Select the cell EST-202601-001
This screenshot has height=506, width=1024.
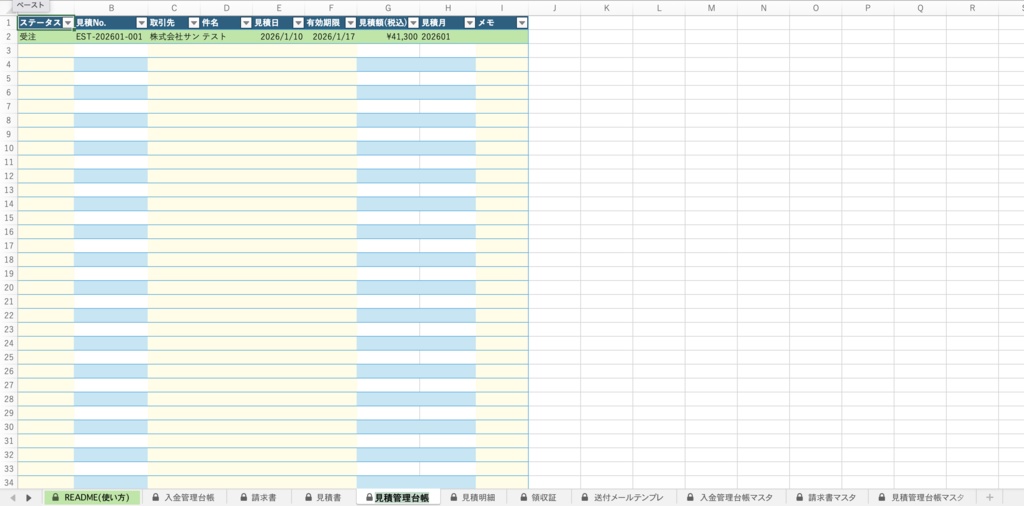click(110, 37)
